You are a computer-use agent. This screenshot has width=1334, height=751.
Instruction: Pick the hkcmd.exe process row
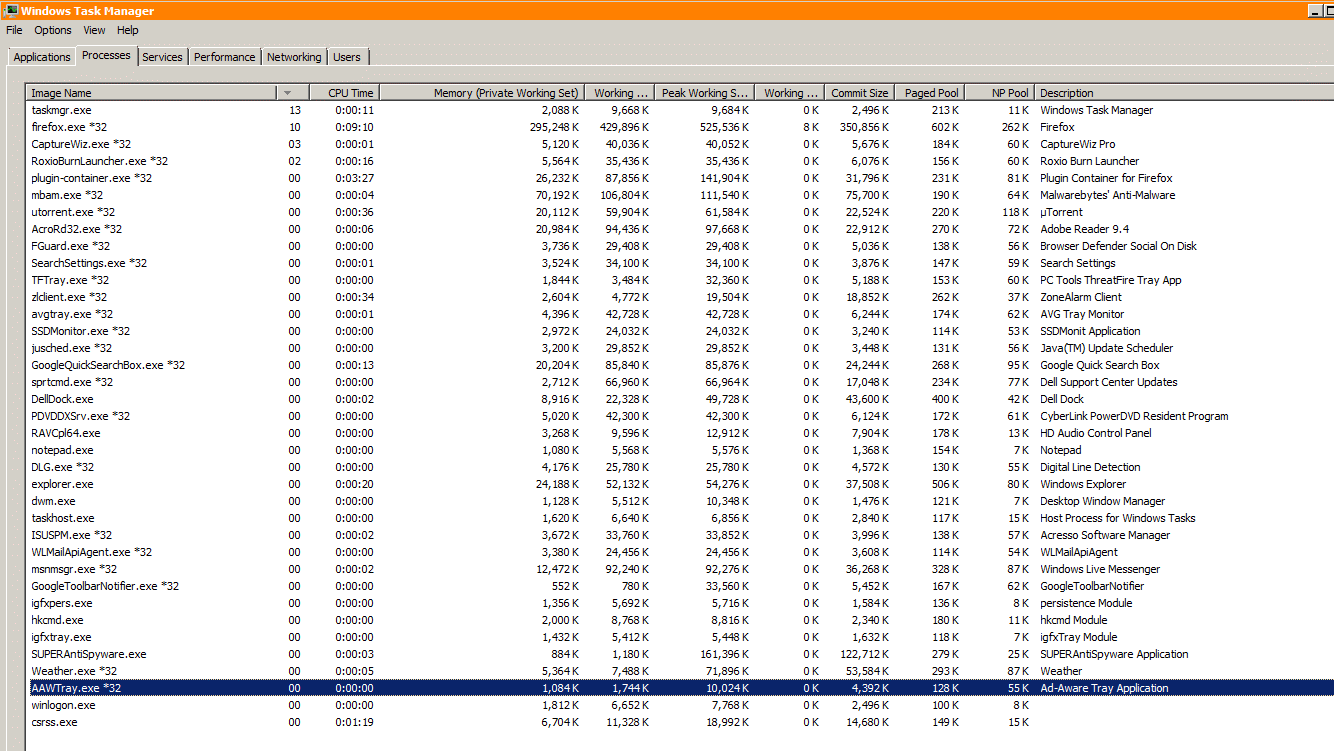680,620
